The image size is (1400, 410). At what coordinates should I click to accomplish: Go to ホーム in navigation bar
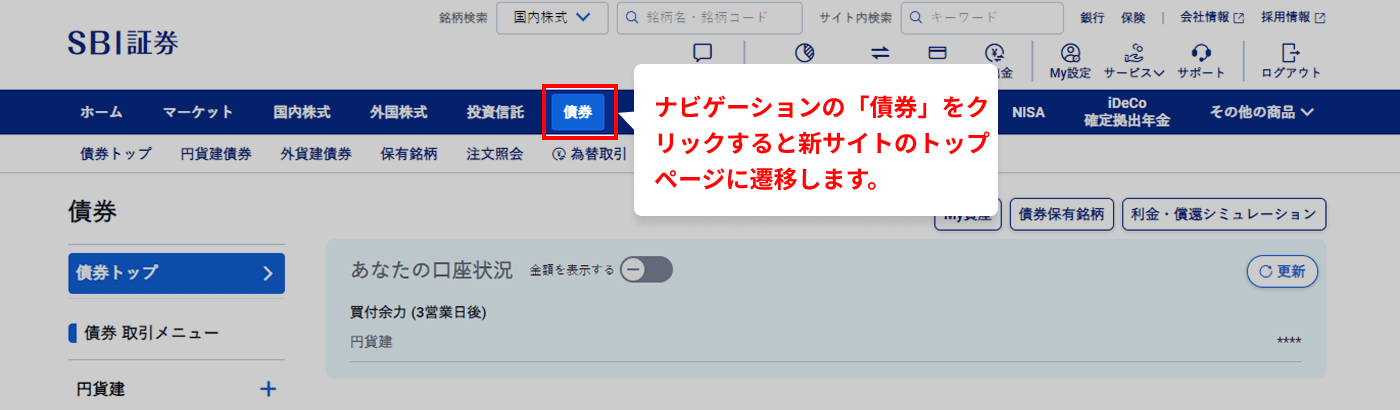101,112
